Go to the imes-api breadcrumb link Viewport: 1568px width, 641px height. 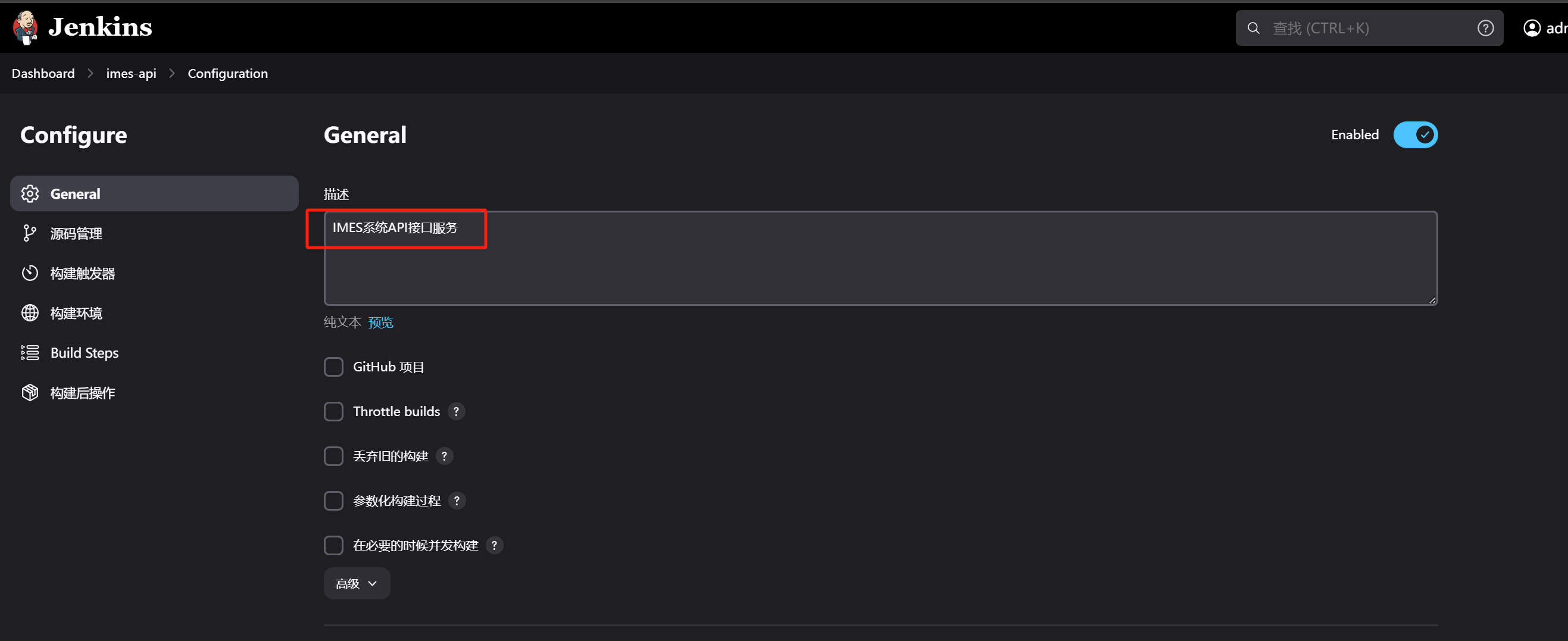[x=131, y=74]
